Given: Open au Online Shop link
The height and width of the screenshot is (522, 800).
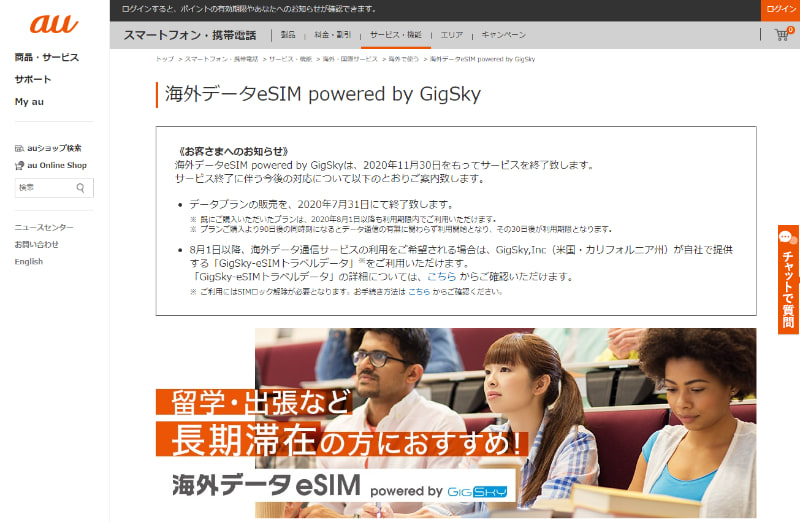Looking at the screenshot, I should point(57,165).
